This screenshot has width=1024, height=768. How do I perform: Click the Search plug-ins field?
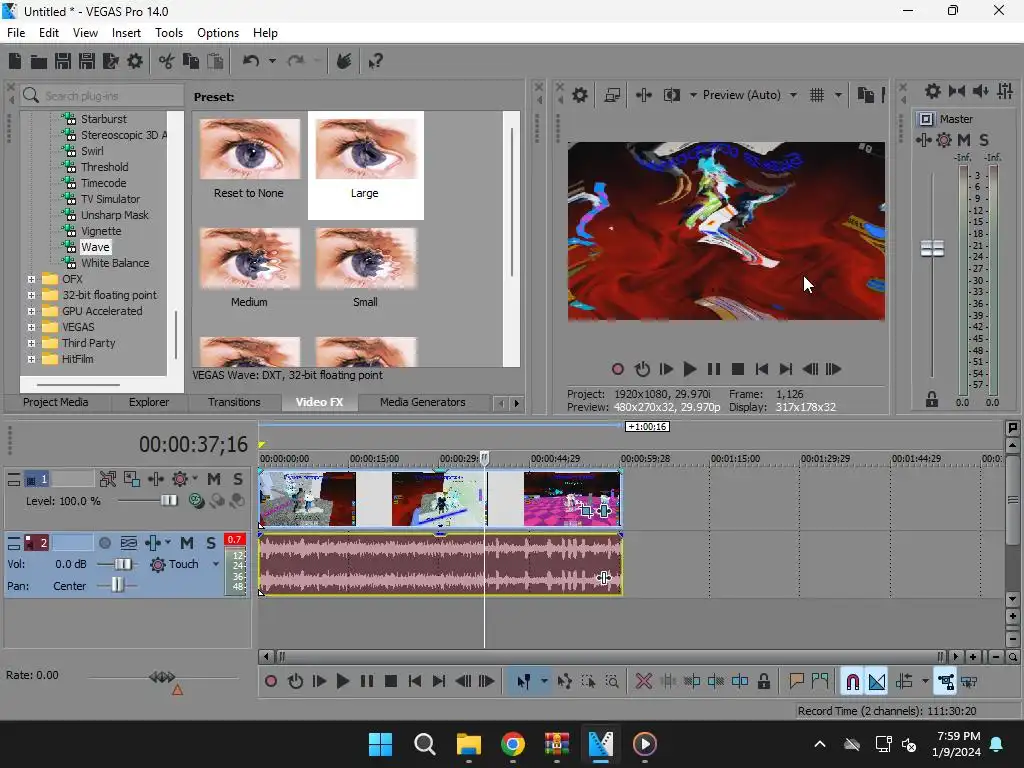click(x=102, y=96)
